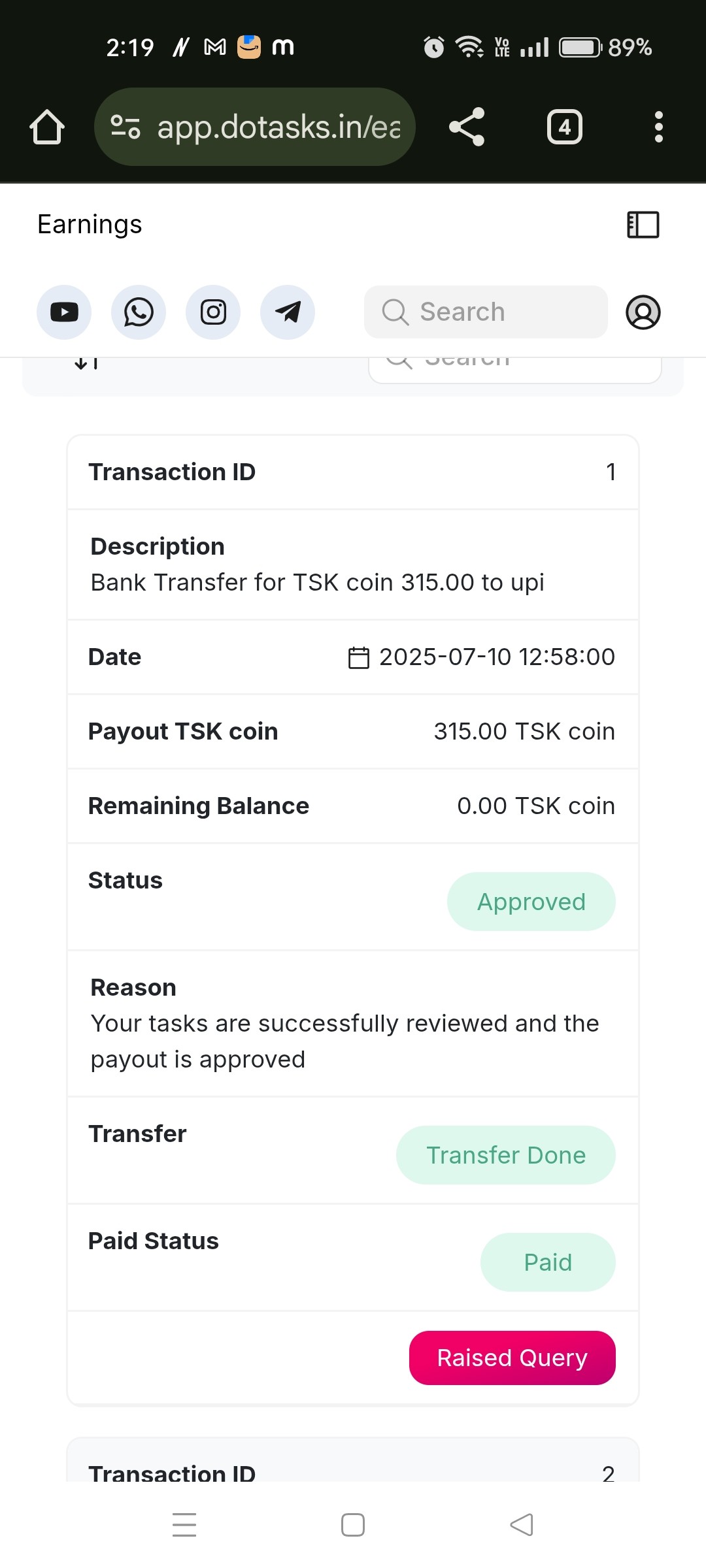This screenshot has height=1568, width=706.
Task: Tap the Telegram icon
Action: point(288,312)
